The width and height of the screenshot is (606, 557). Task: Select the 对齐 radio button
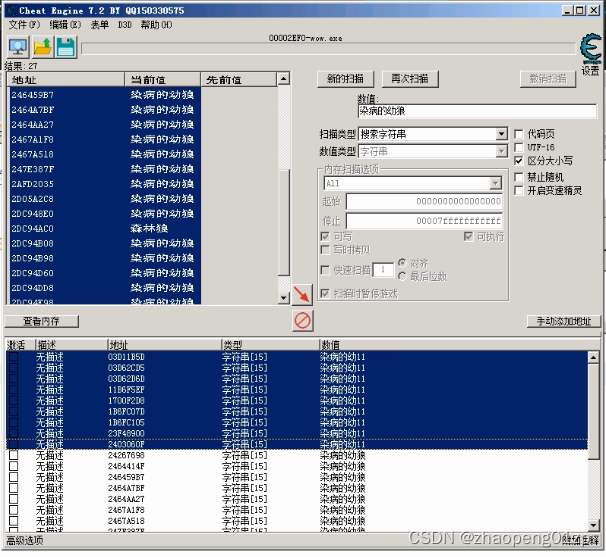(x=402, y=263)
